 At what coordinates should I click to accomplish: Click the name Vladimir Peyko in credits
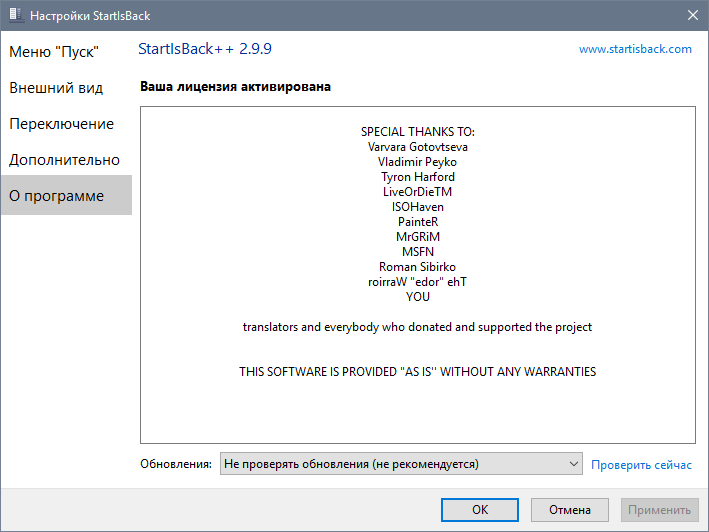pos(417,162)
